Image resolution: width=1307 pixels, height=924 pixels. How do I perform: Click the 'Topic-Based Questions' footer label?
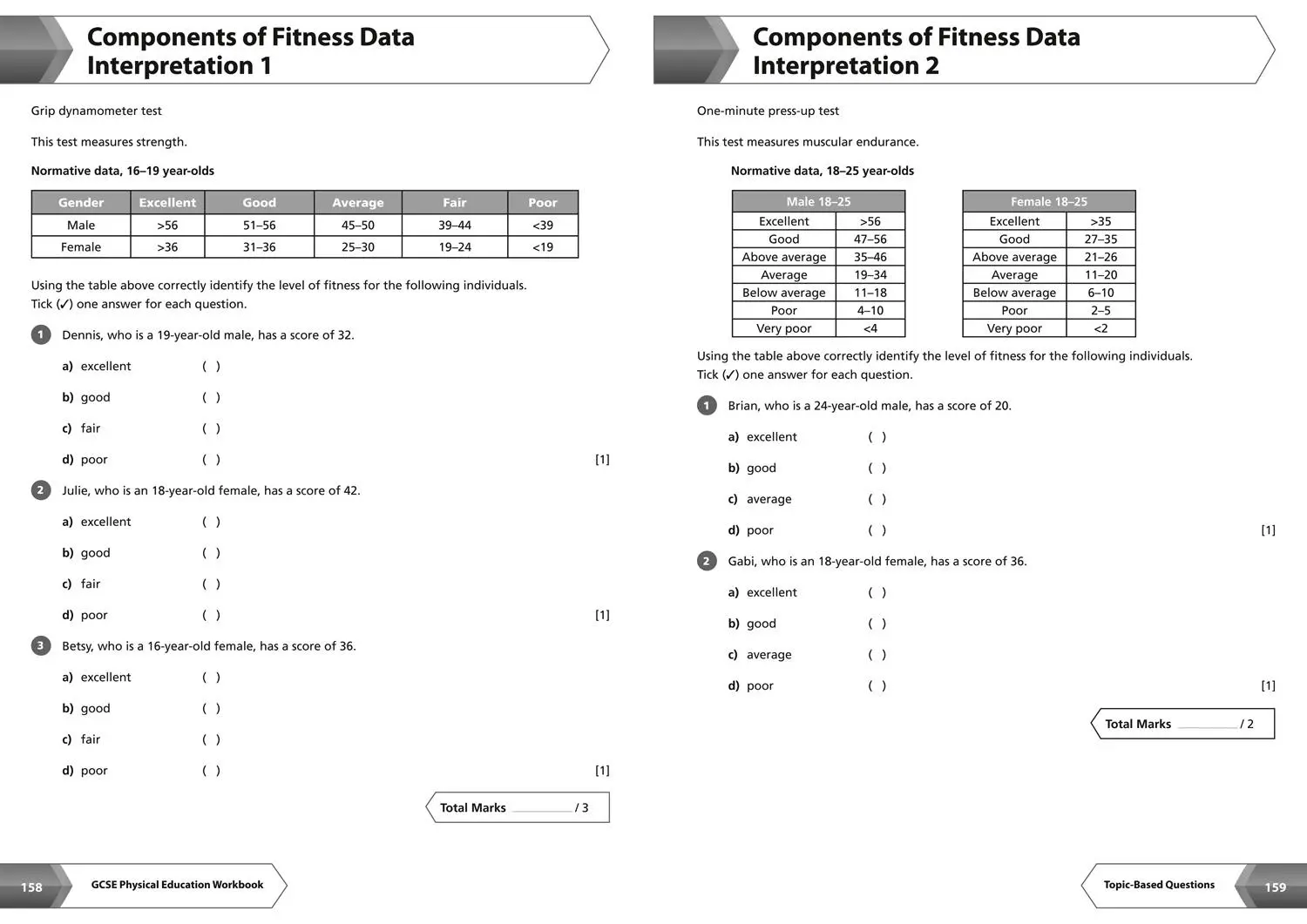click(x=1159, y=885)
